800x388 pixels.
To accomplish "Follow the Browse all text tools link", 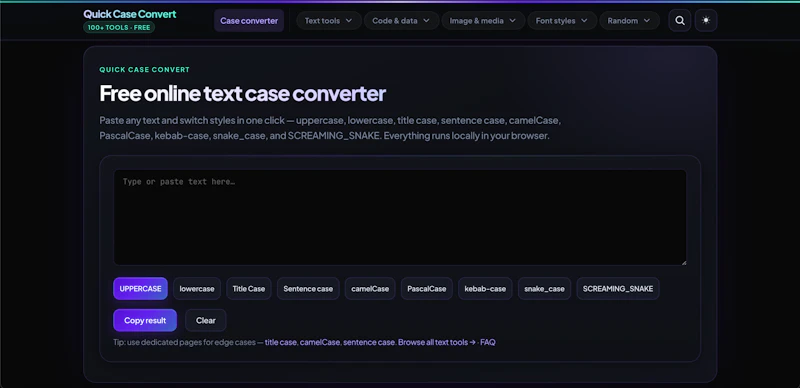I will click(x=437, y=342).
